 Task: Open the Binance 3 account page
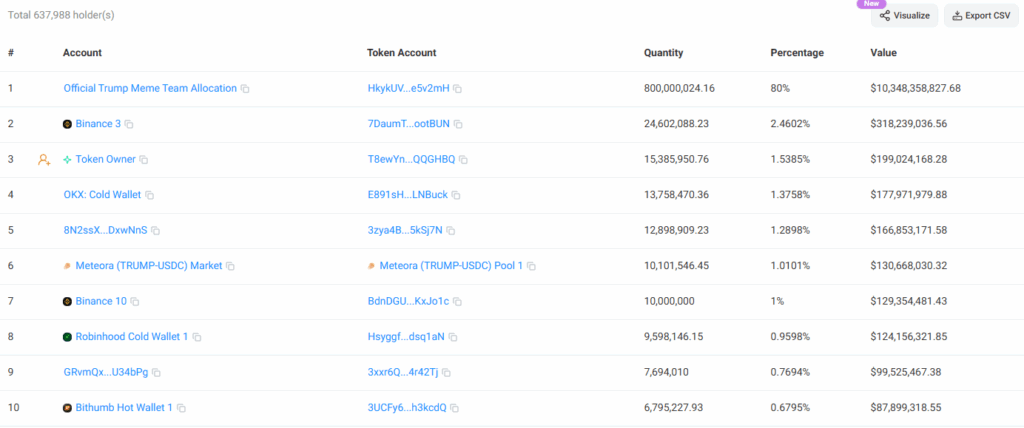point(98,123)
